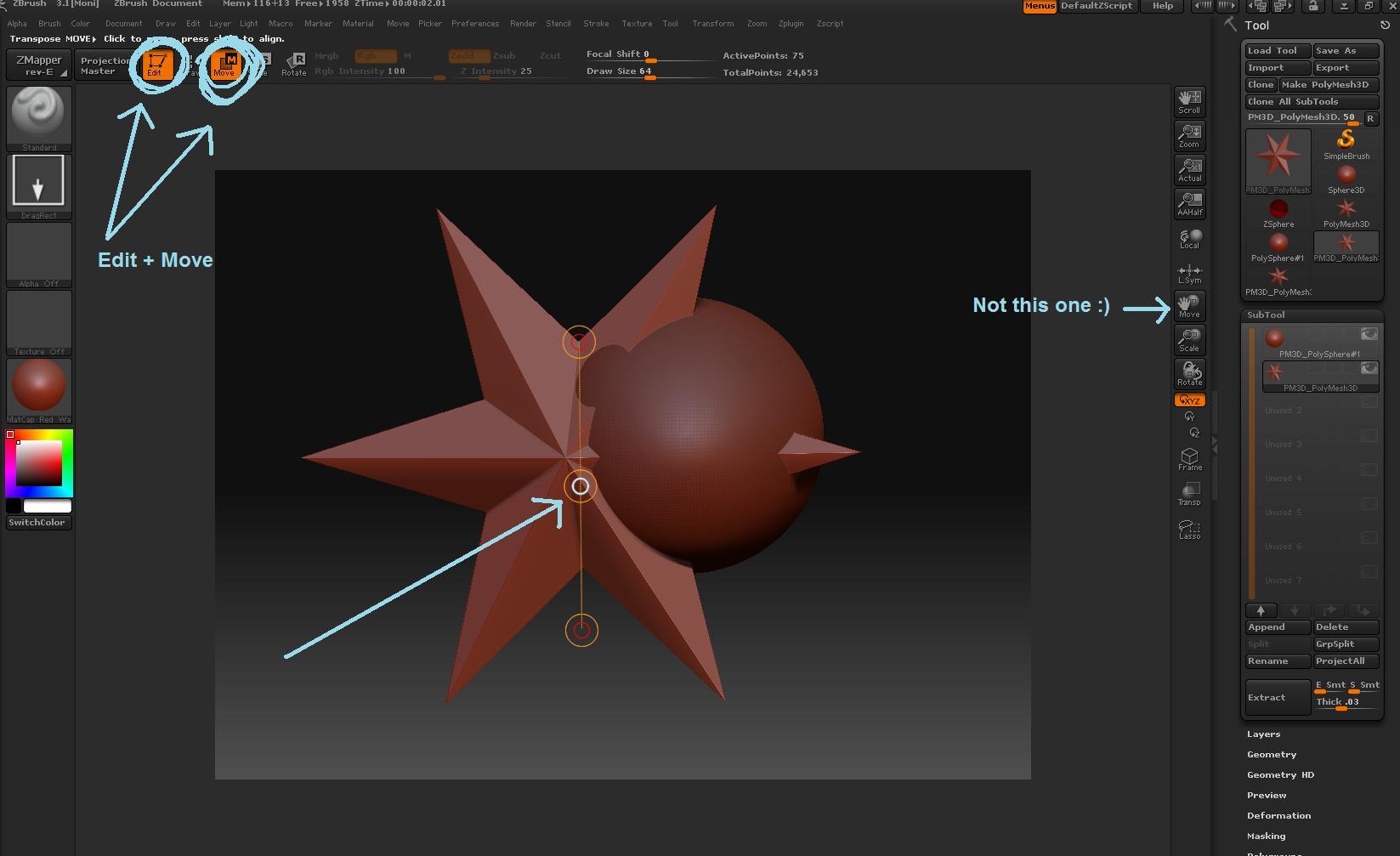This screenshot has height=856, width=1400.
Task: Pick color in the color picker square
Action: [x=39, y=463]
